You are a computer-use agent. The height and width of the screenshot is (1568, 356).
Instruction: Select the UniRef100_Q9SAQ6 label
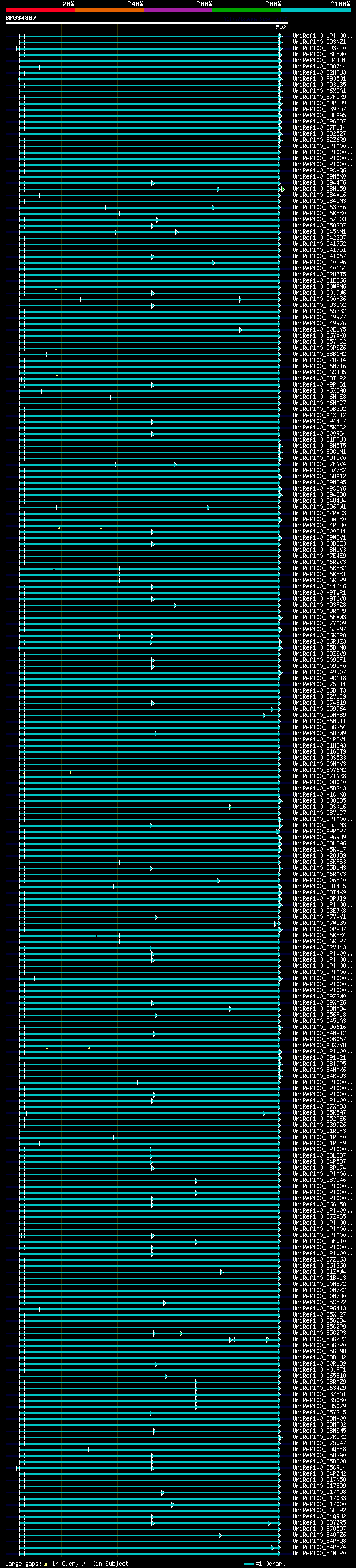319,170
